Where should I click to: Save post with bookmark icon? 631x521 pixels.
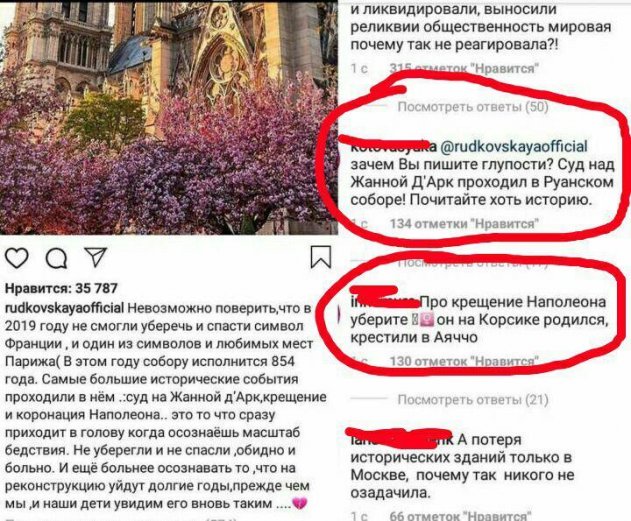[x=321, y=257]
